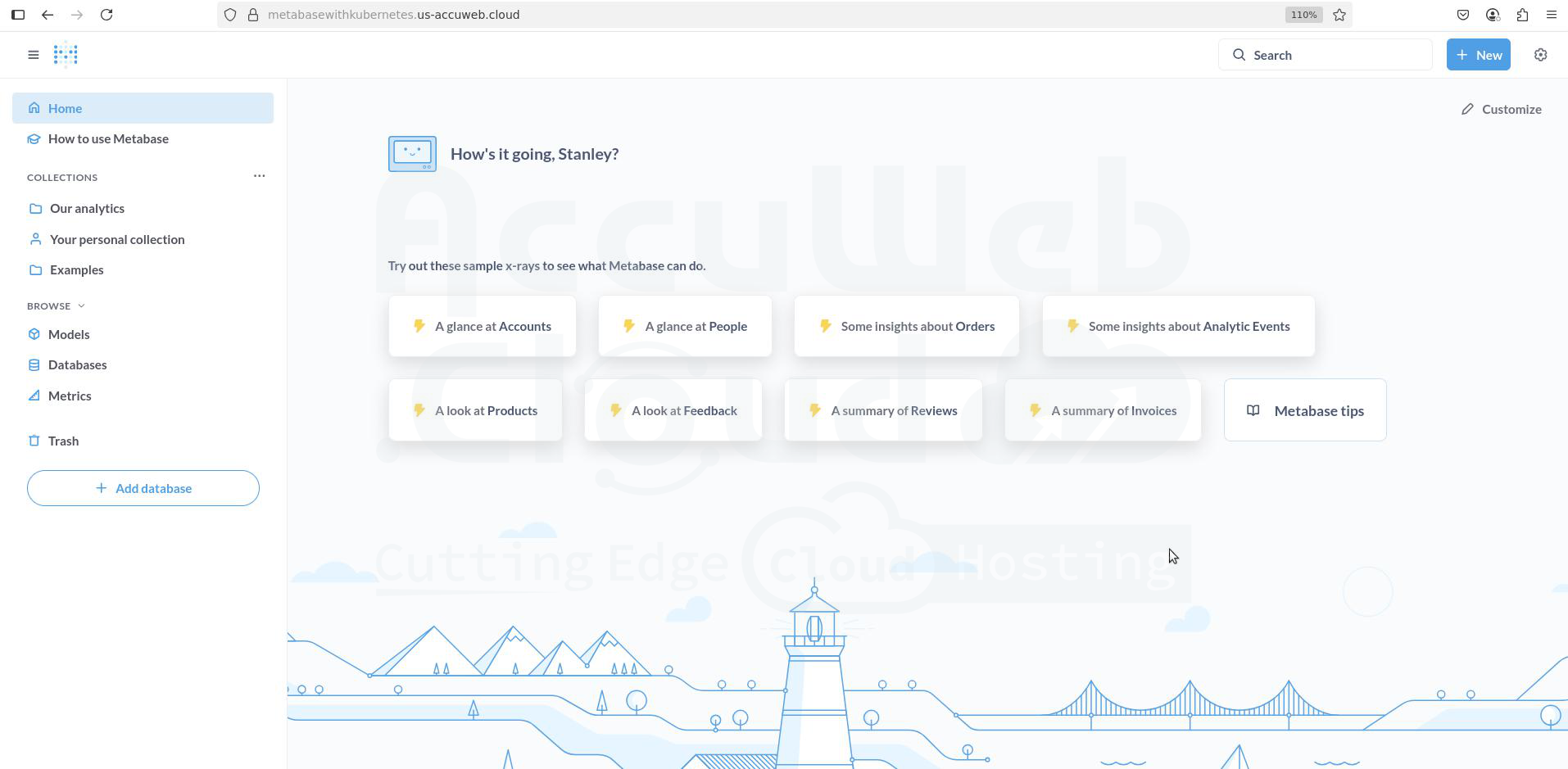
Task: Collapse the Browse section chevron
Action: [x=81, y=306]
